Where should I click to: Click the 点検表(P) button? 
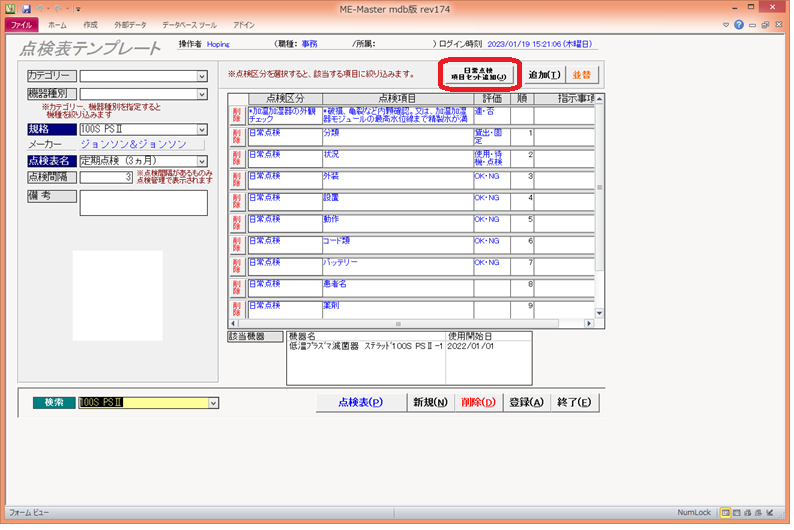[361, 402]
